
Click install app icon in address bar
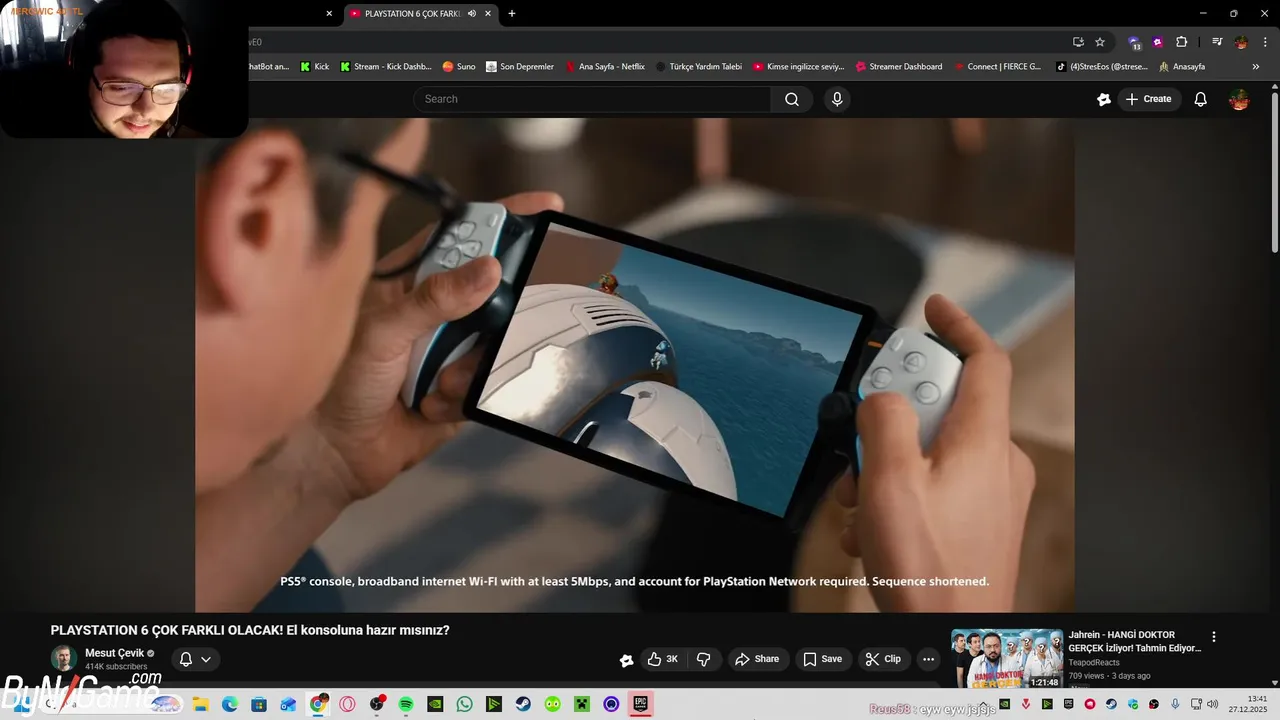click(1078, 42)
